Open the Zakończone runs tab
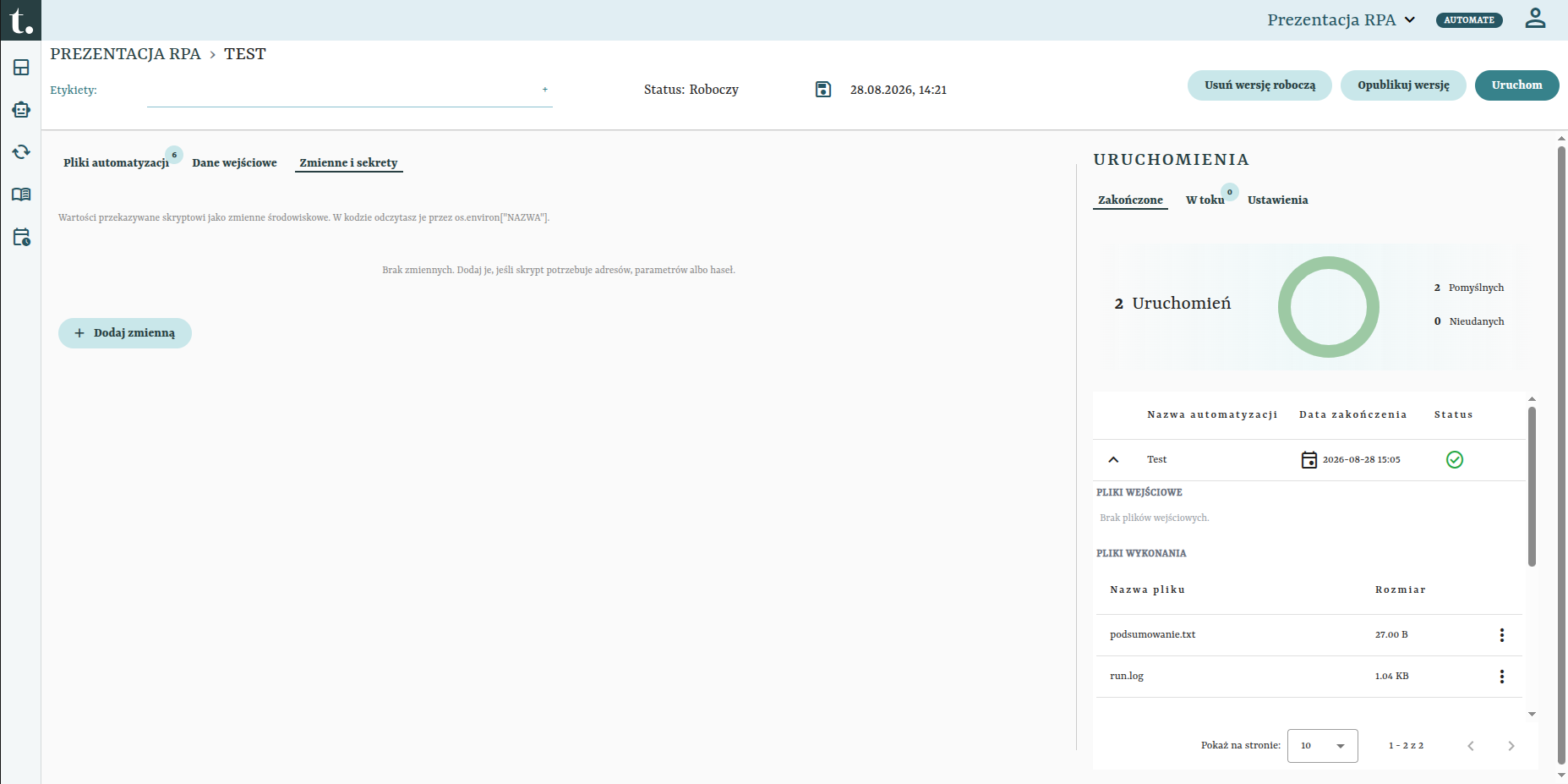1568x784 pixels. (1130, 200)
